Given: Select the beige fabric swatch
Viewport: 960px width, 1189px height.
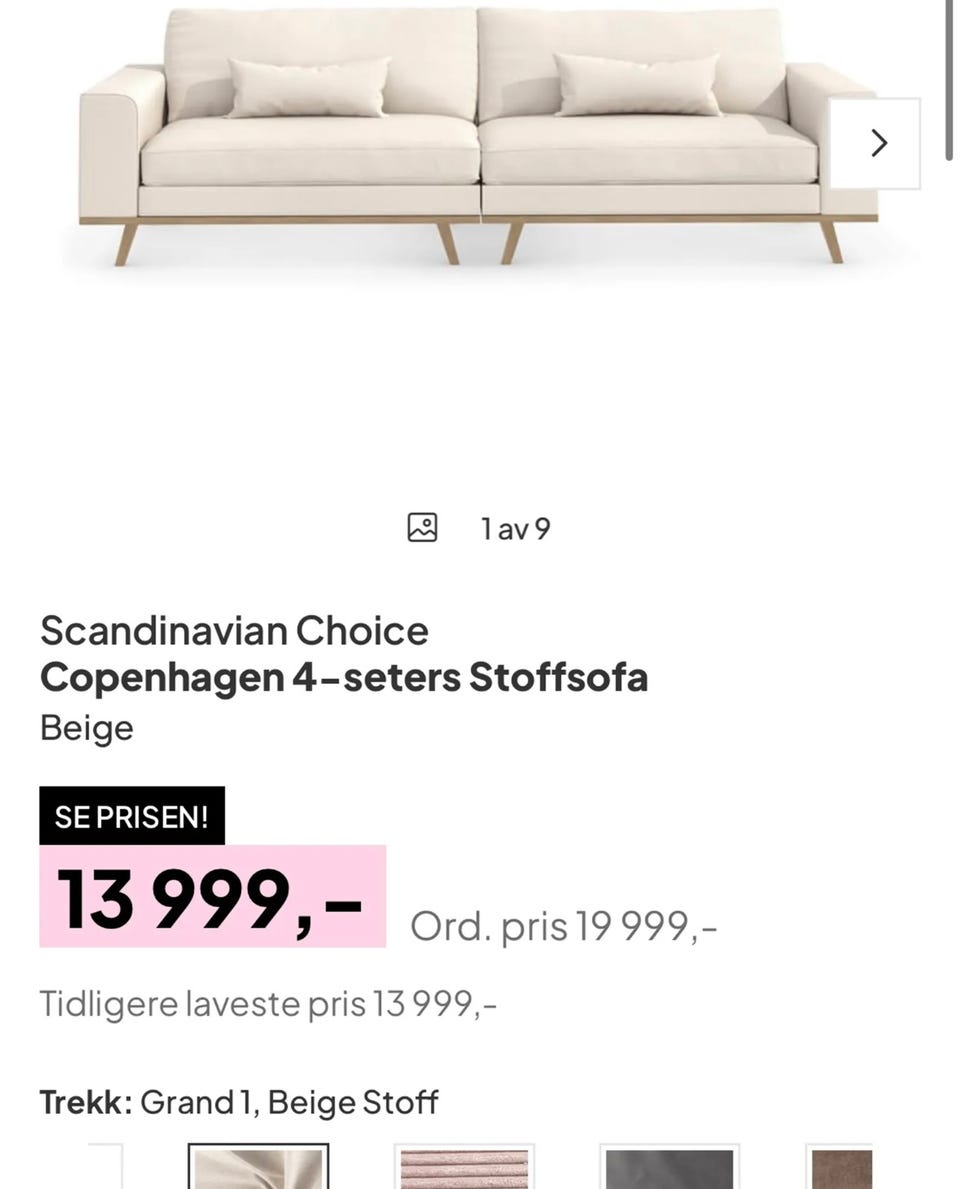Looking at the screenshot, I should 259,1167.
